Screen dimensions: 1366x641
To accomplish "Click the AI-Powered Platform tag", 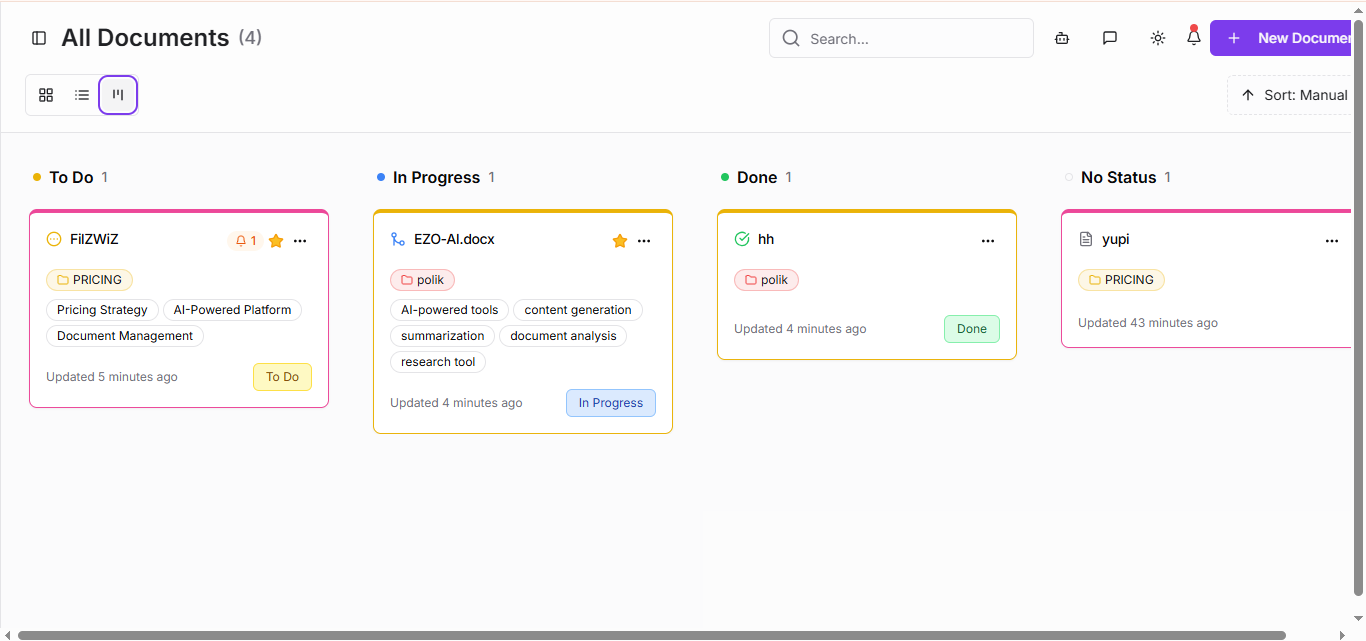I will coord(232,310).
